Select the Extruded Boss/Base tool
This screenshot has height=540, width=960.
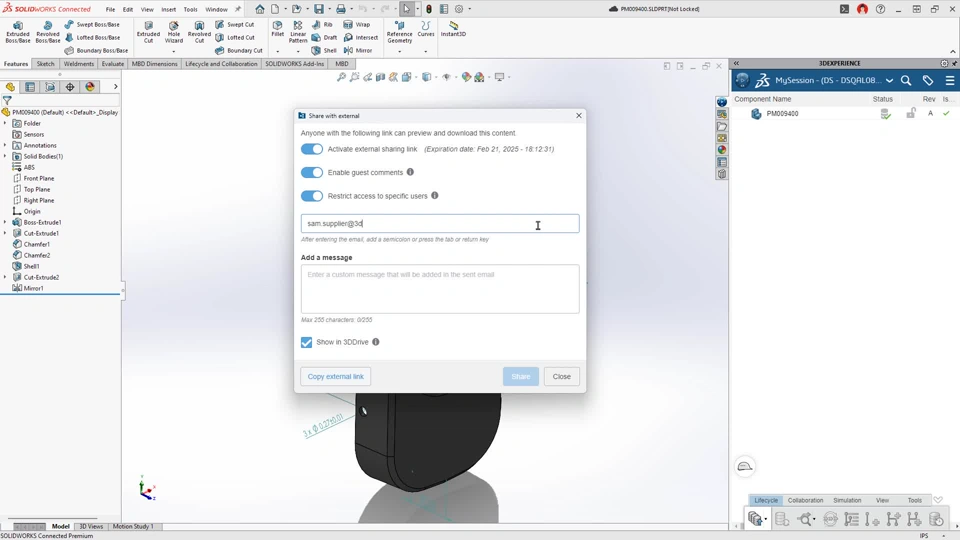[x=18, y=32]
